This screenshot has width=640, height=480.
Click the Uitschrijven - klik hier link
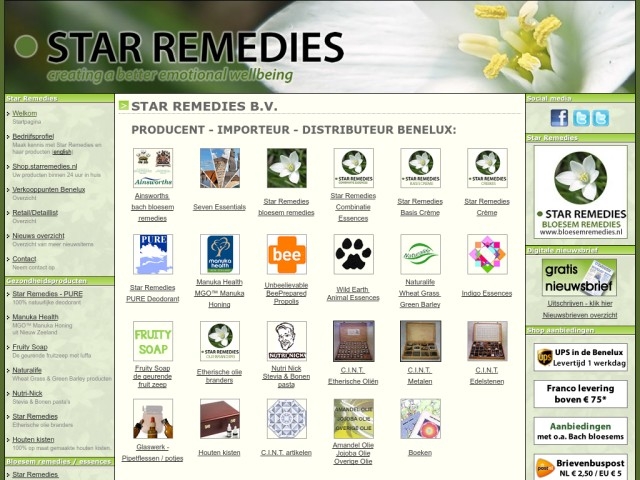tap(579, 302)
